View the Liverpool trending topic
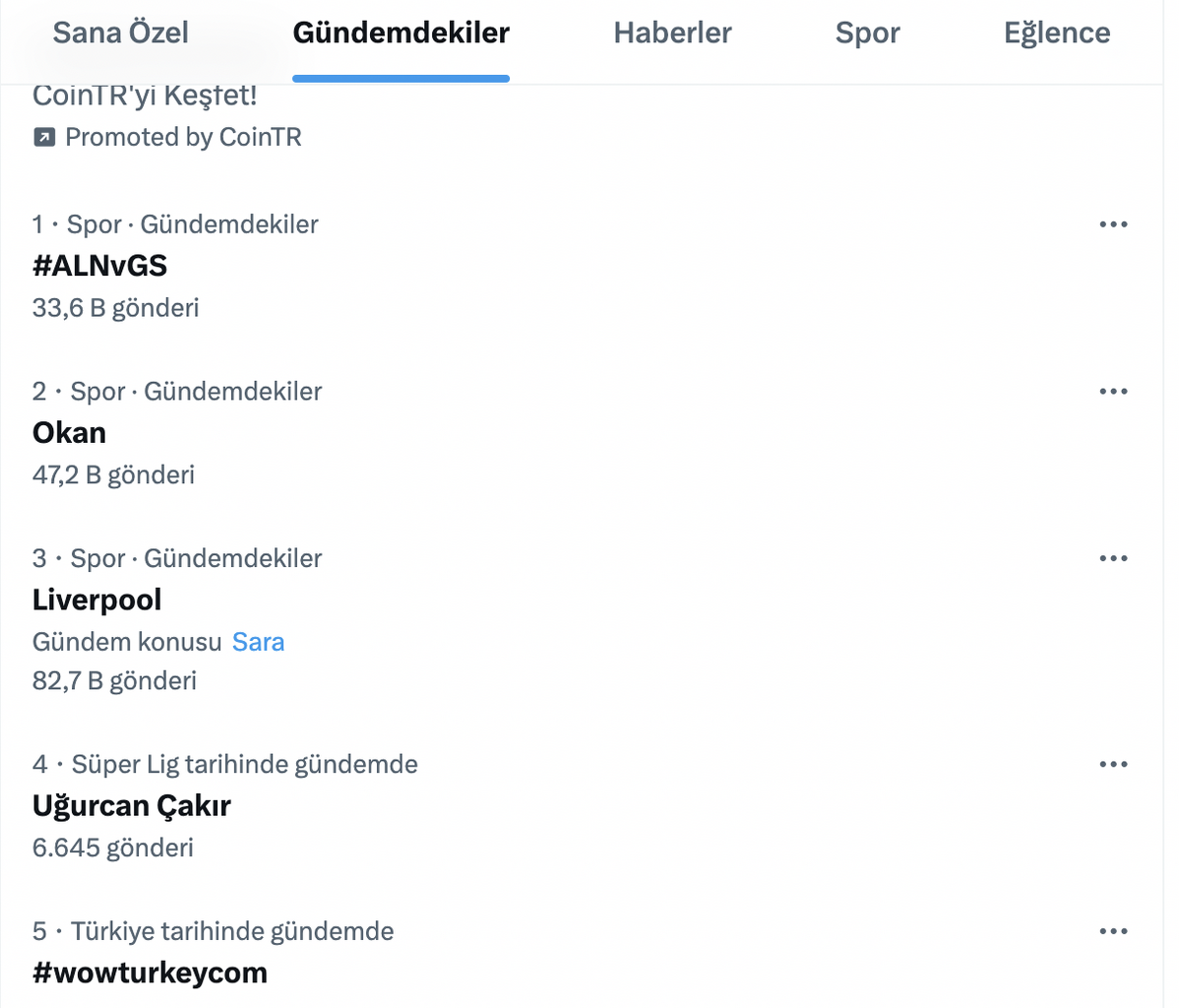 point(96,600)
